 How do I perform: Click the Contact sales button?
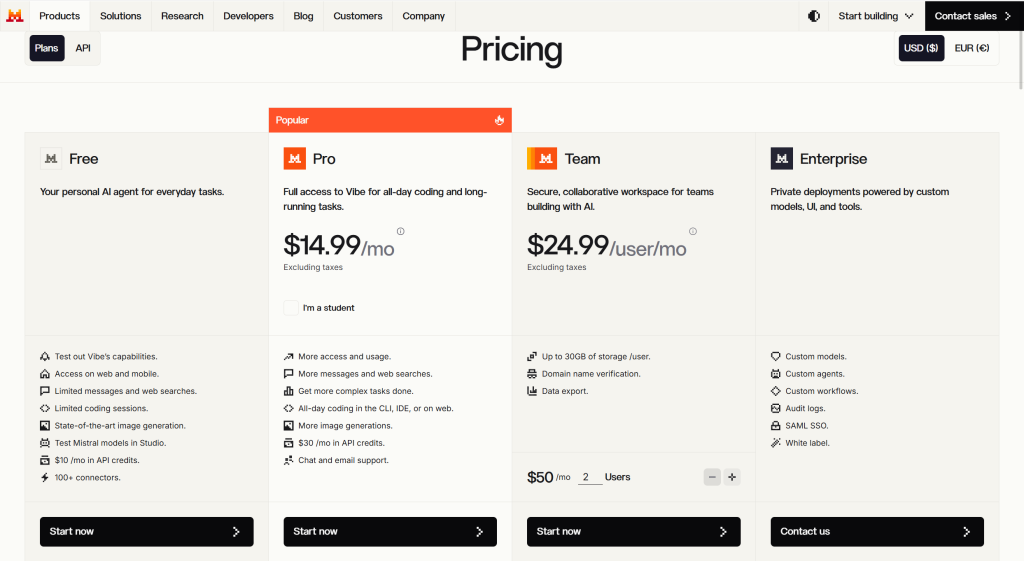(x=974, y=16)
